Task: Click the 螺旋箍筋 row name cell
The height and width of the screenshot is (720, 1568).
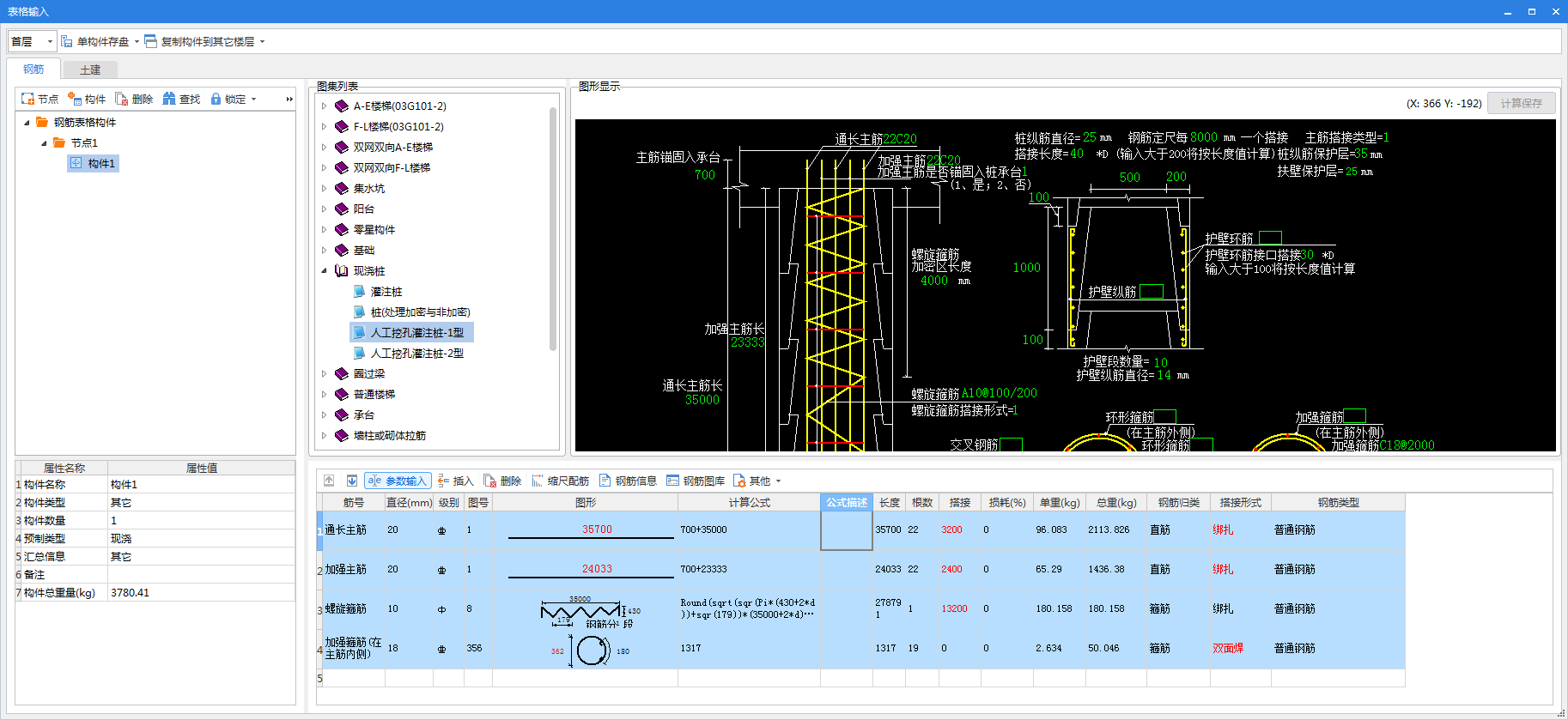Action: (x=354, y=608)
